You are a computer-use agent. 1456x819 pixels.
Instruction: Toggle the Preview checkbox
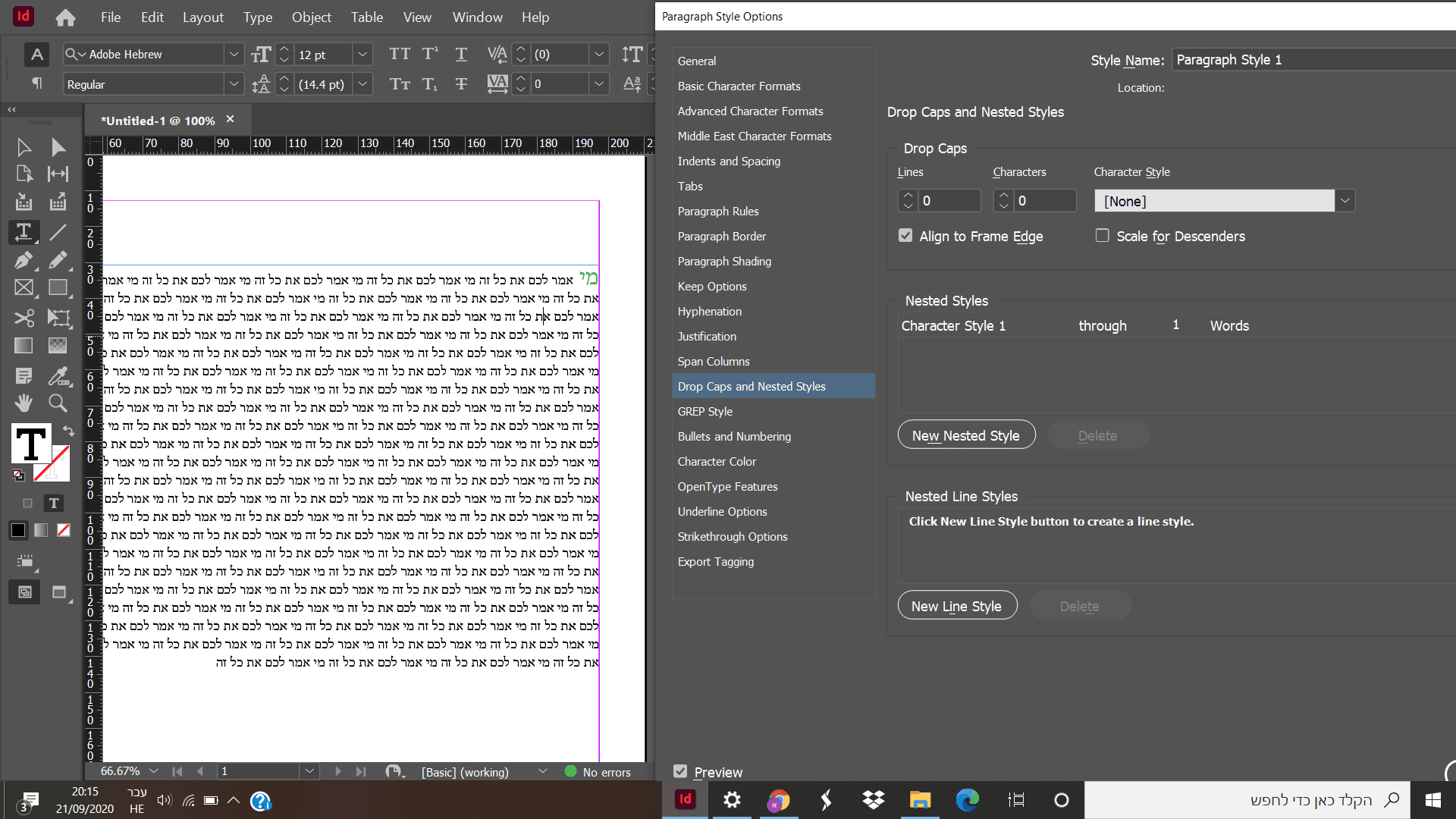(x=680, y=771)
